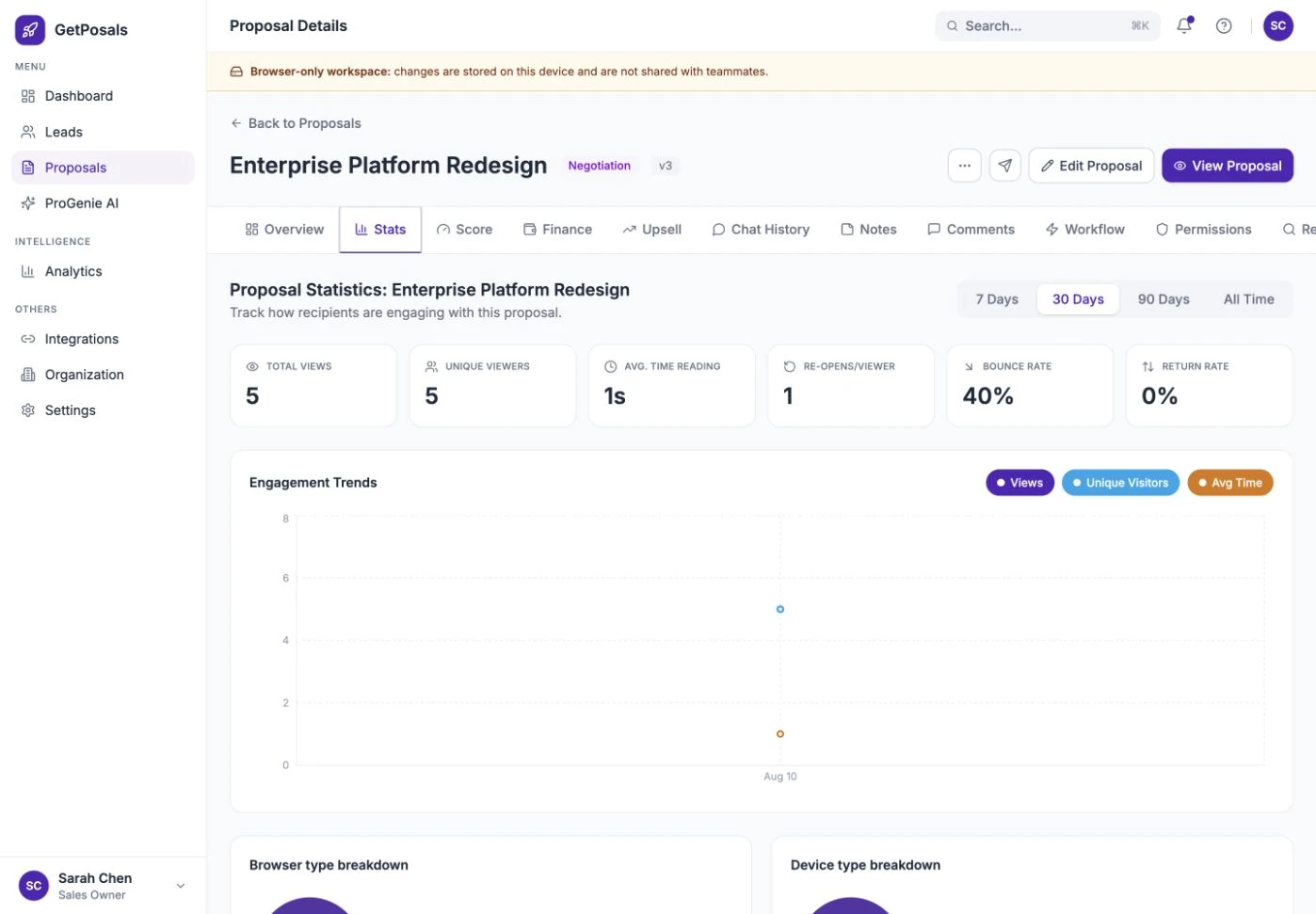
Task: Switch to the Workflow tab
Action: 1085,230
